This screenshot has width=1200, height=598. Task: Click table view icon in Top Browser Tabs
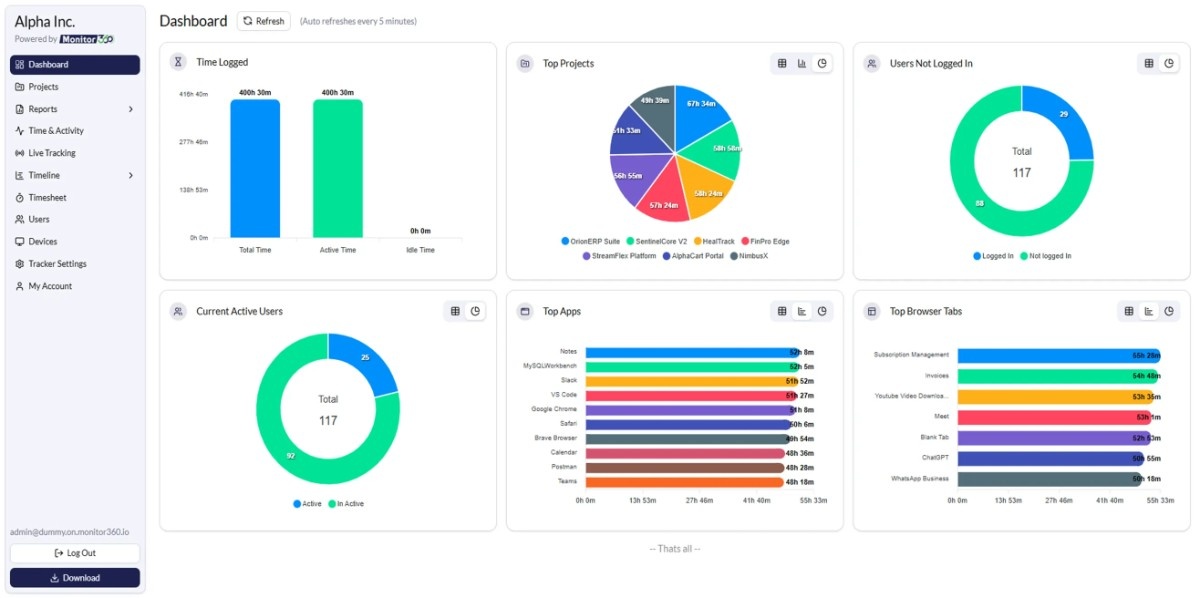click(1129, 311)
